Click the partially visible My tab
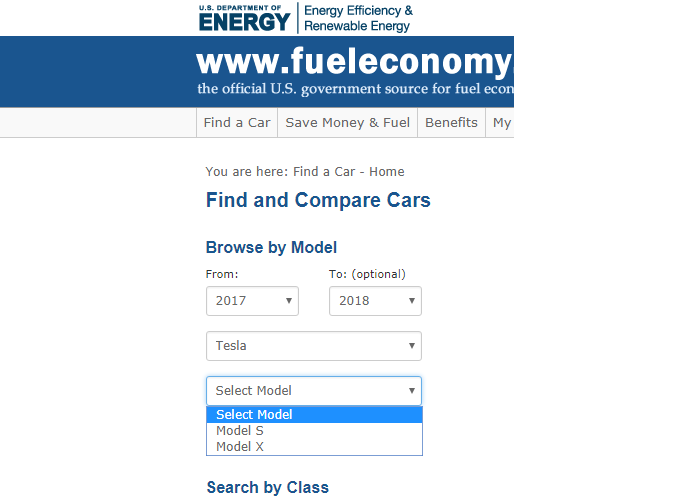The width and height of the screenshot is (696, 502). (x=502, y=123)
